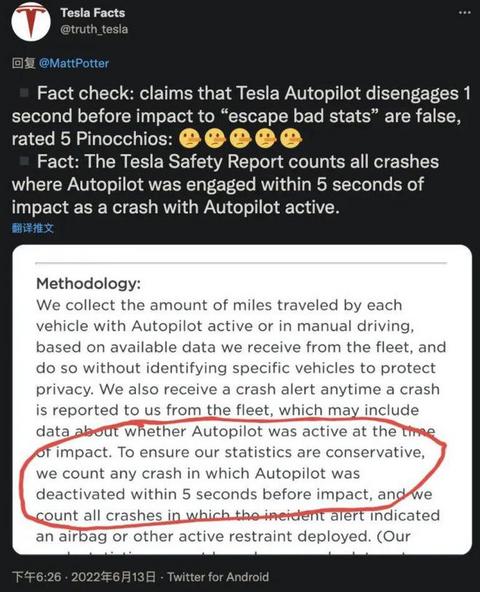Click the 回复 reply label

(23, 63)
